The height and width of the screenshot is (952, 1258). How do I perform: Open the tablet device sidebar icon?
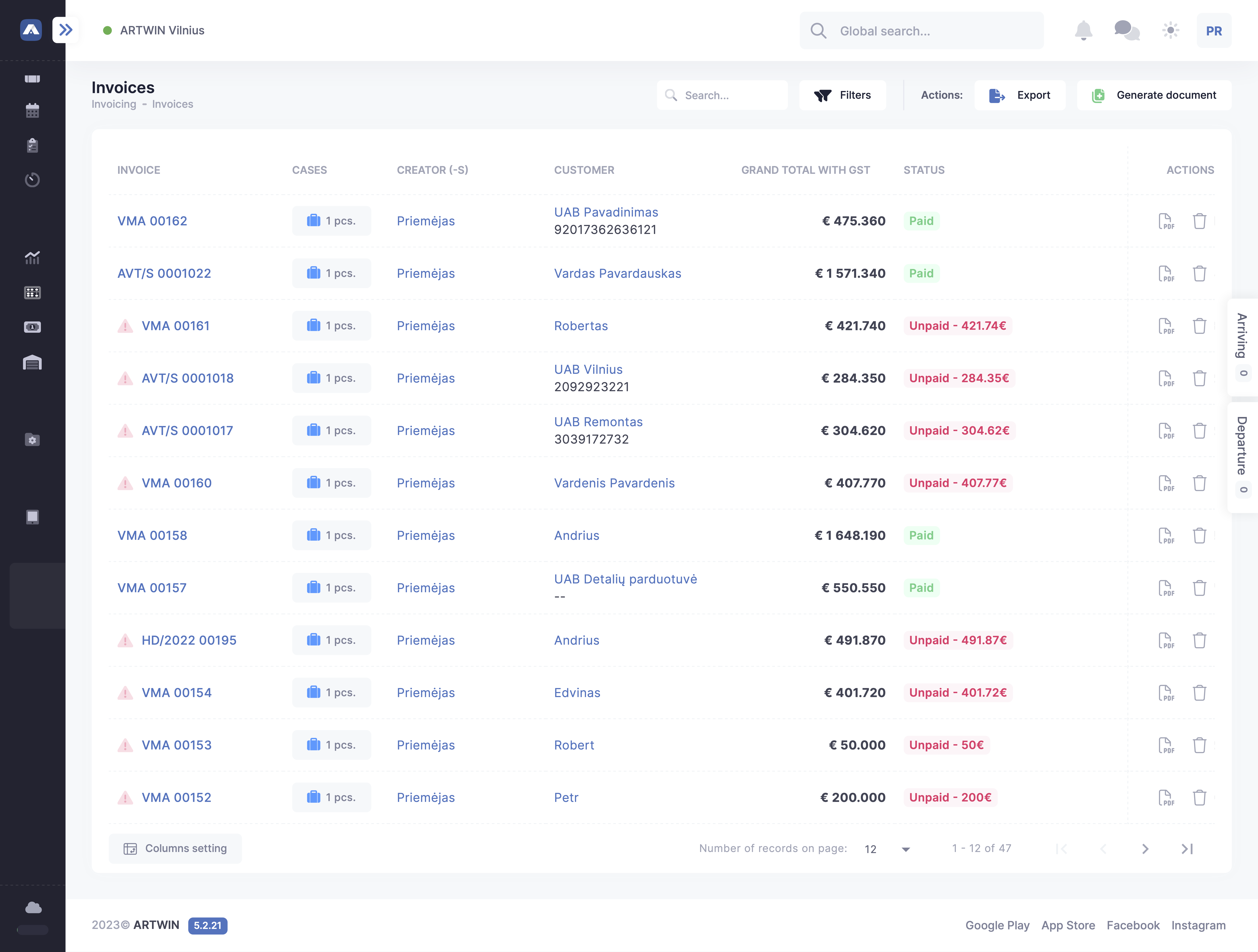[x=32, y=517]
